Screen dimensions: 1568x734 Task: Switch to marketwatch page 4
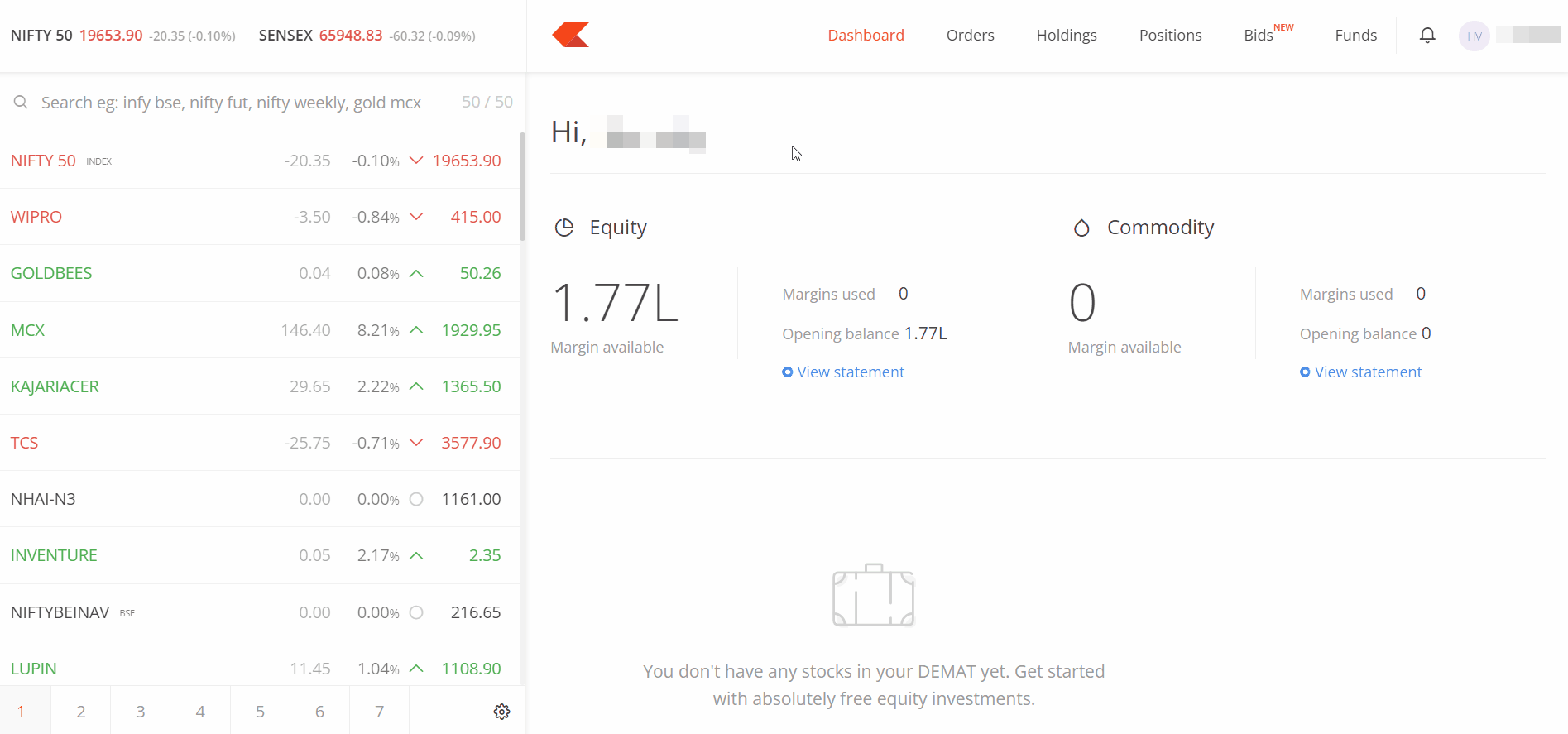(x=200, y=711)
